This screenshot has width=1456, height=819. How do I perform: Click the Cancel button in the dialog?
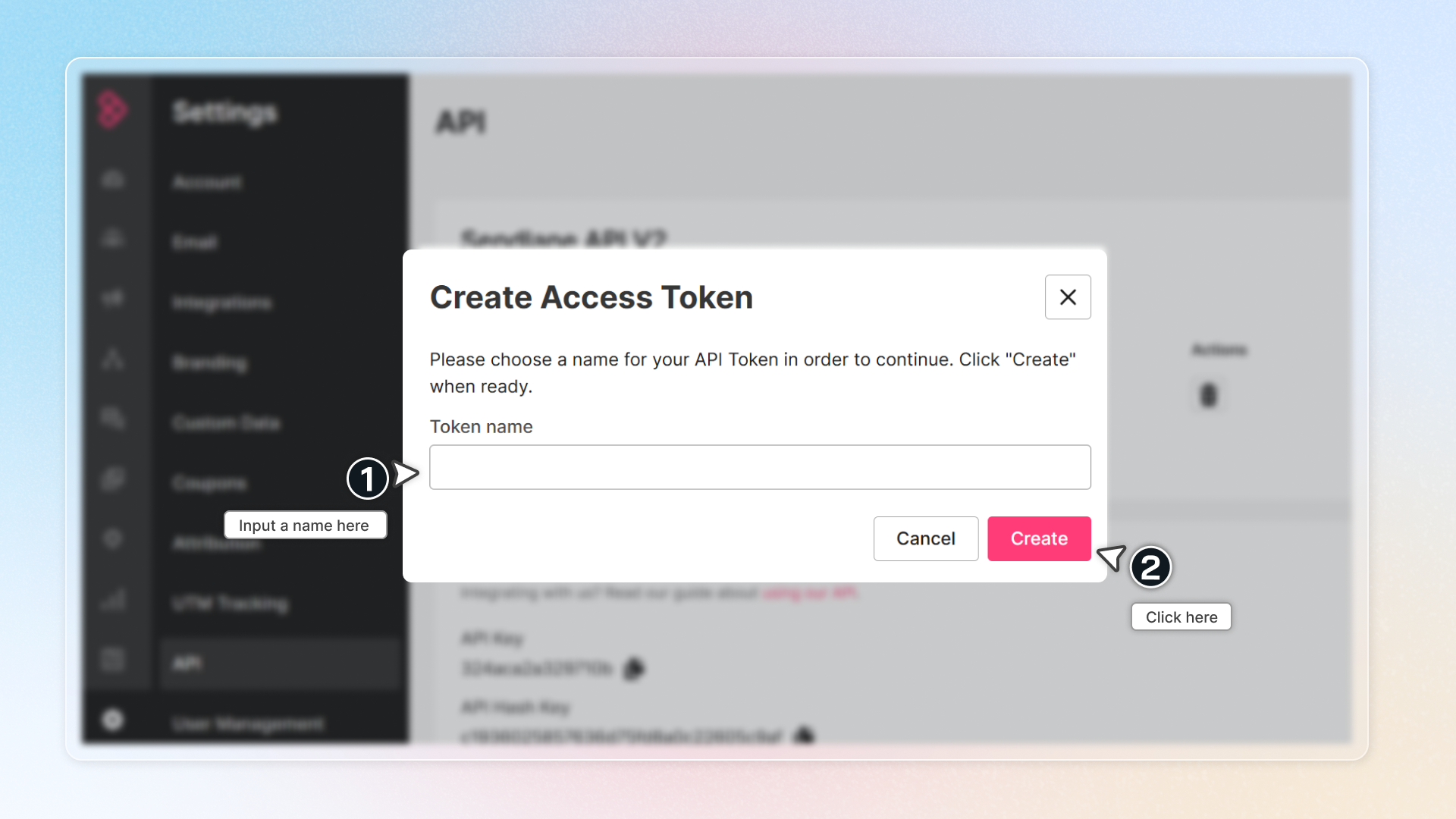925,538
